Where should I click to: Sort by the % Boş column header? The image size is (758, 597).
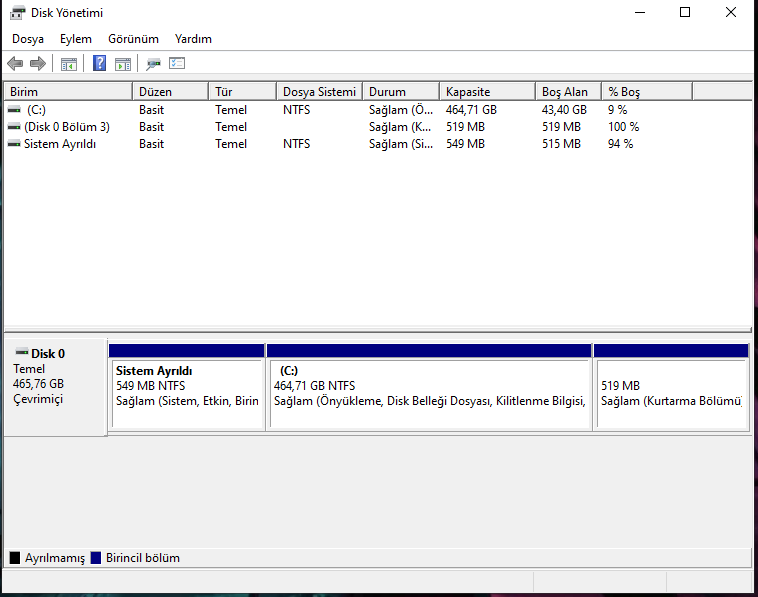(x=647, y=91)
